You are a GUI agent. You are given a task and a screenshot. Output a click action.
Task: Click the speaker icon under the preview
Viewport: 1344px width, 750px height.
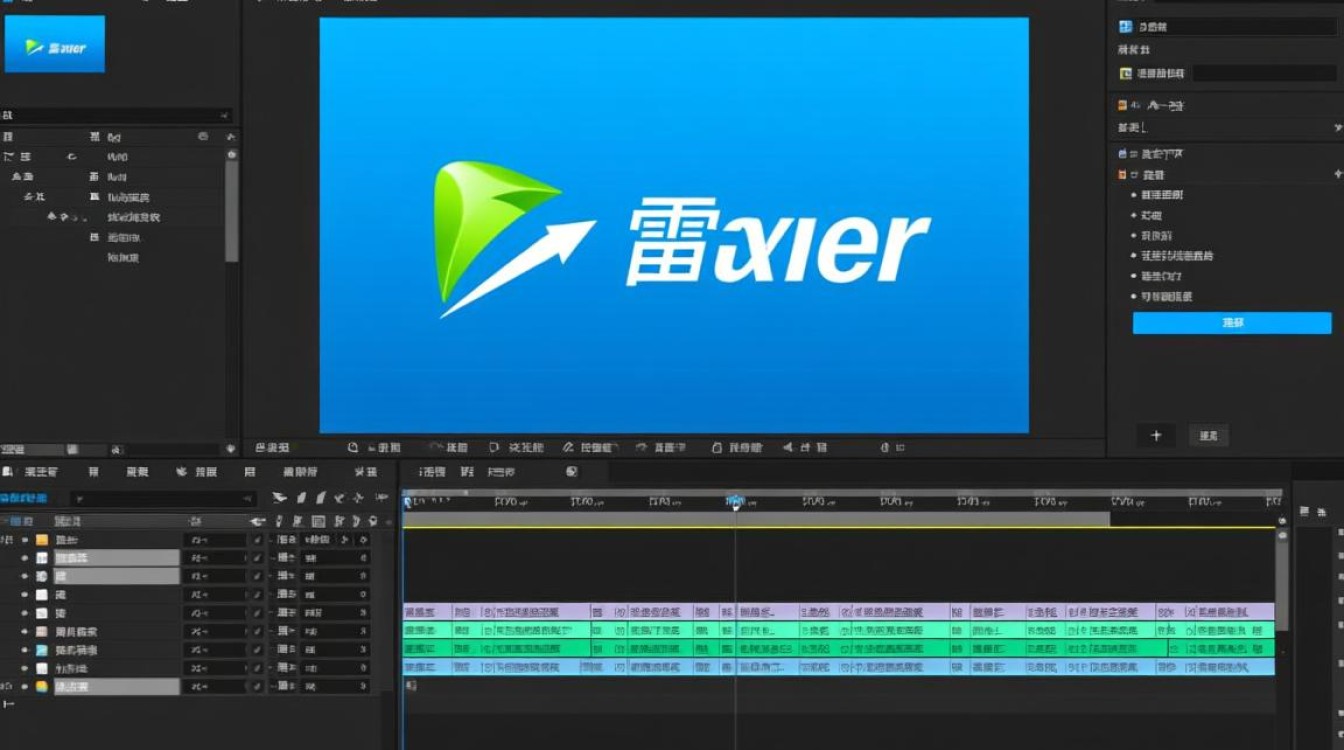point(788,448)
